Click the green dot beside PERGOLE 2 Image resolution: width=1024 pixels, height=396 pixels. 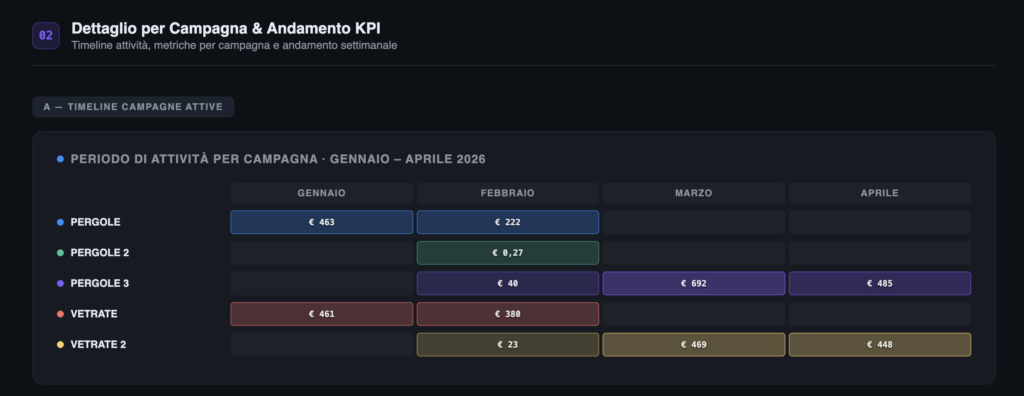pyautogui.click(x=60, y=253)
